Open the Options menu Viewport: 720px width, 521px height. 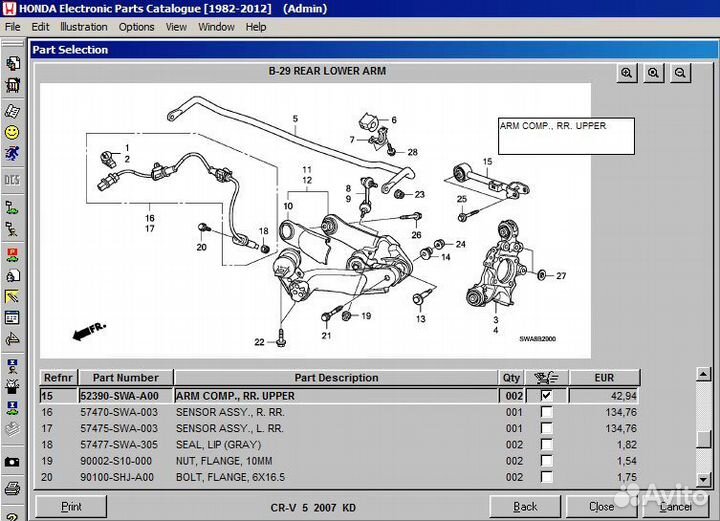pos(136,27)
